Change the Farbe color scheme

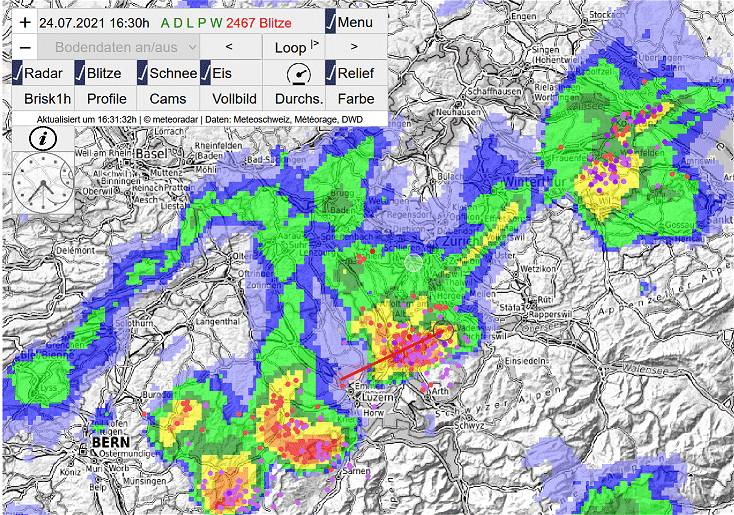point(356,99)
